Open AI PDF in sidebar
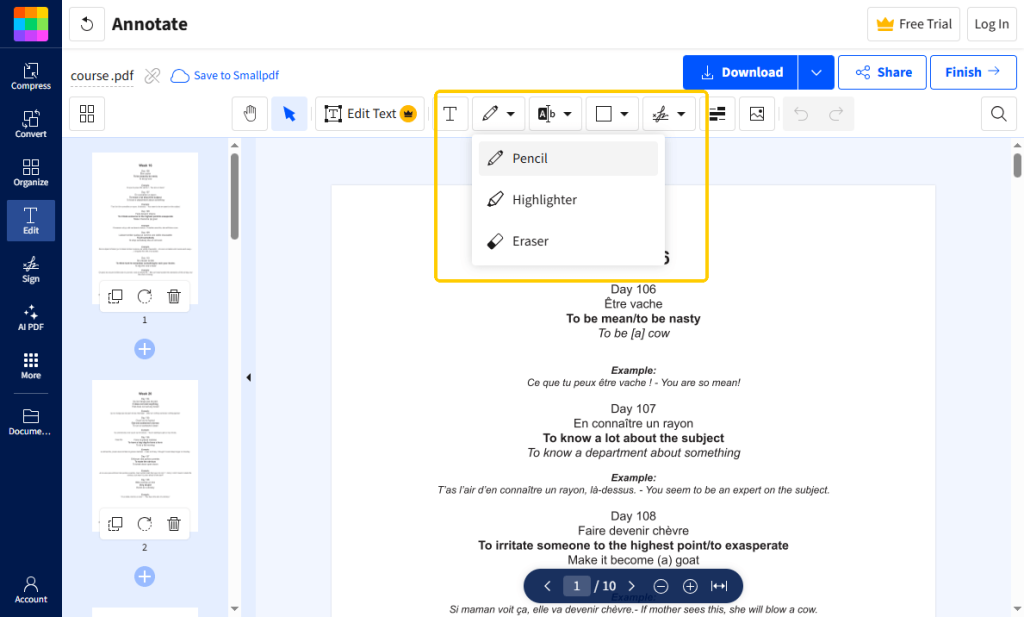Image resolution: width=1024 pixels, height=617 pixels. pyautogui.click(x=31, y=317)
